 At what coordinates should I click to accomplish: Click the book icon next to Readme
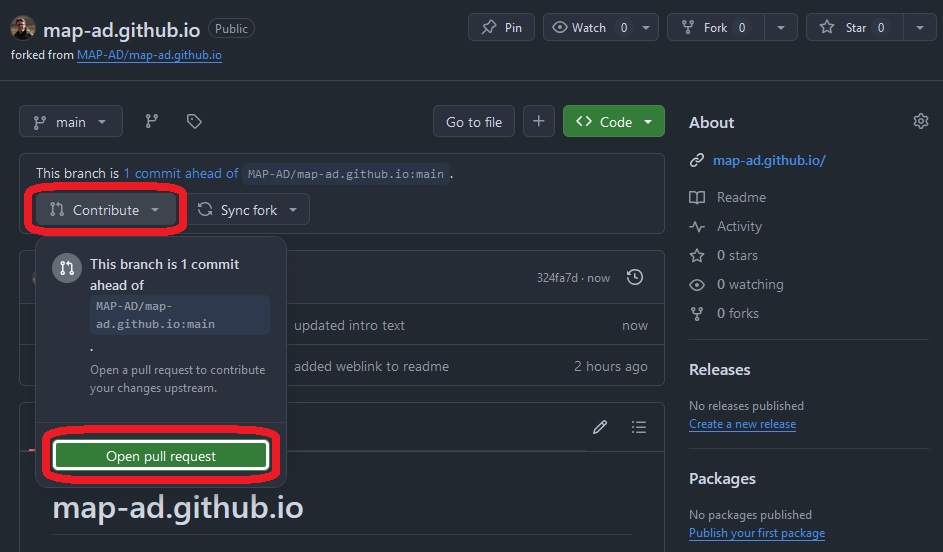click(x=696, y=197)
